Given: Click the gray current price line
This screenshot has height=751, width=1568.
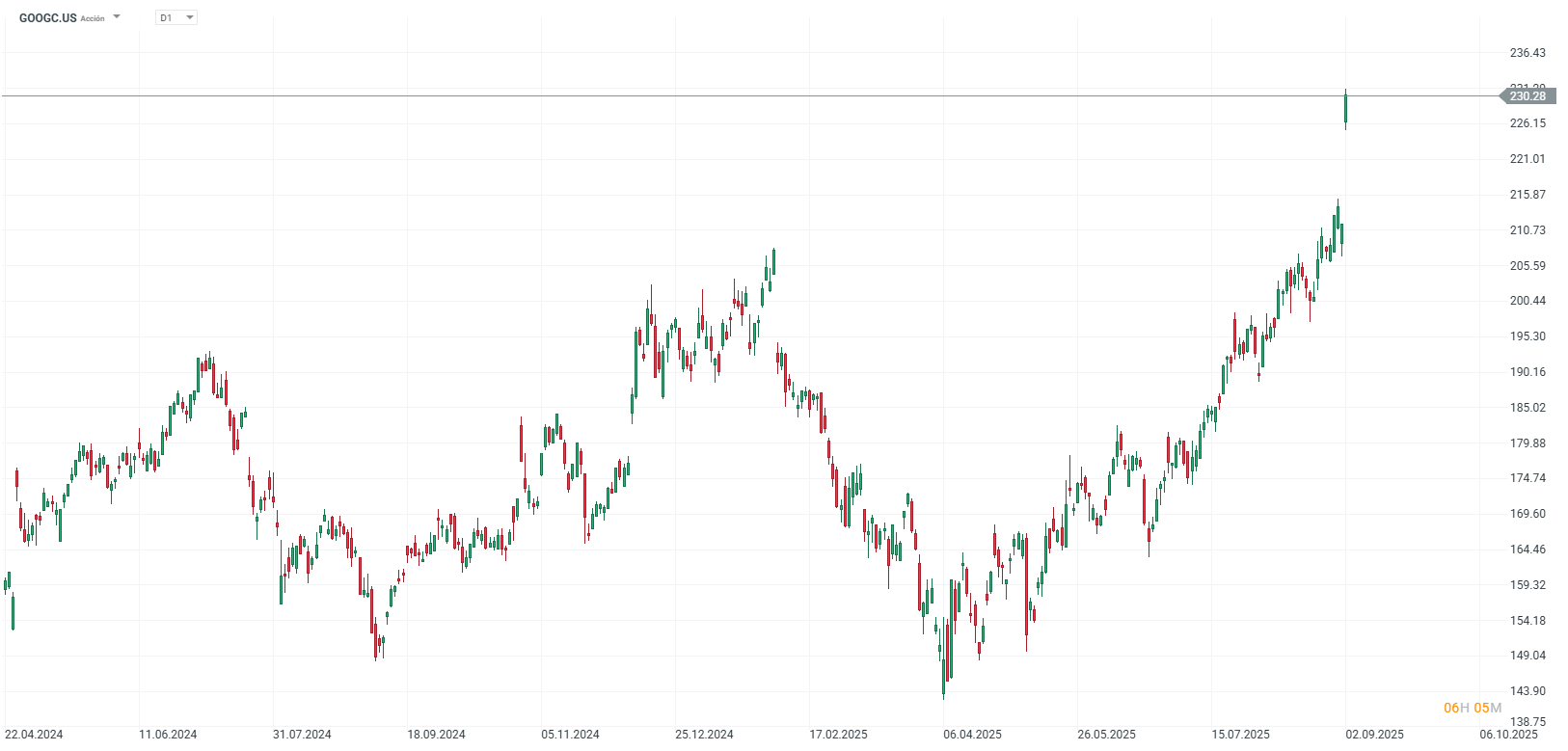Looking at the screenshot, I should (x=675, y=96).
